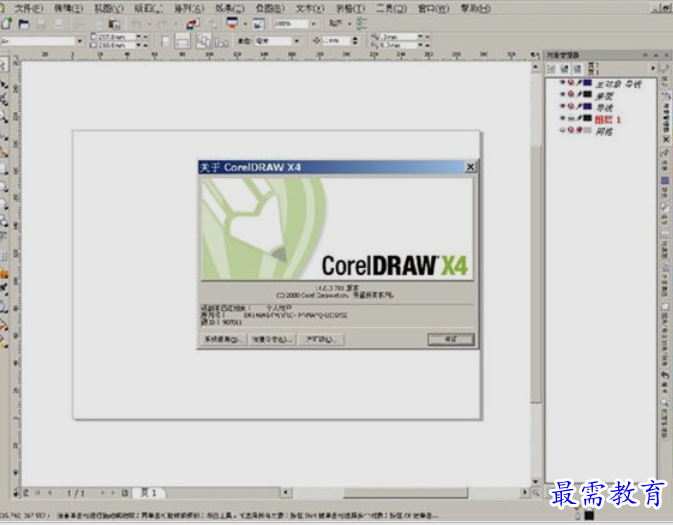Open the 窗口(W) Window menu
673x525 pixels.
click(434, 8)
